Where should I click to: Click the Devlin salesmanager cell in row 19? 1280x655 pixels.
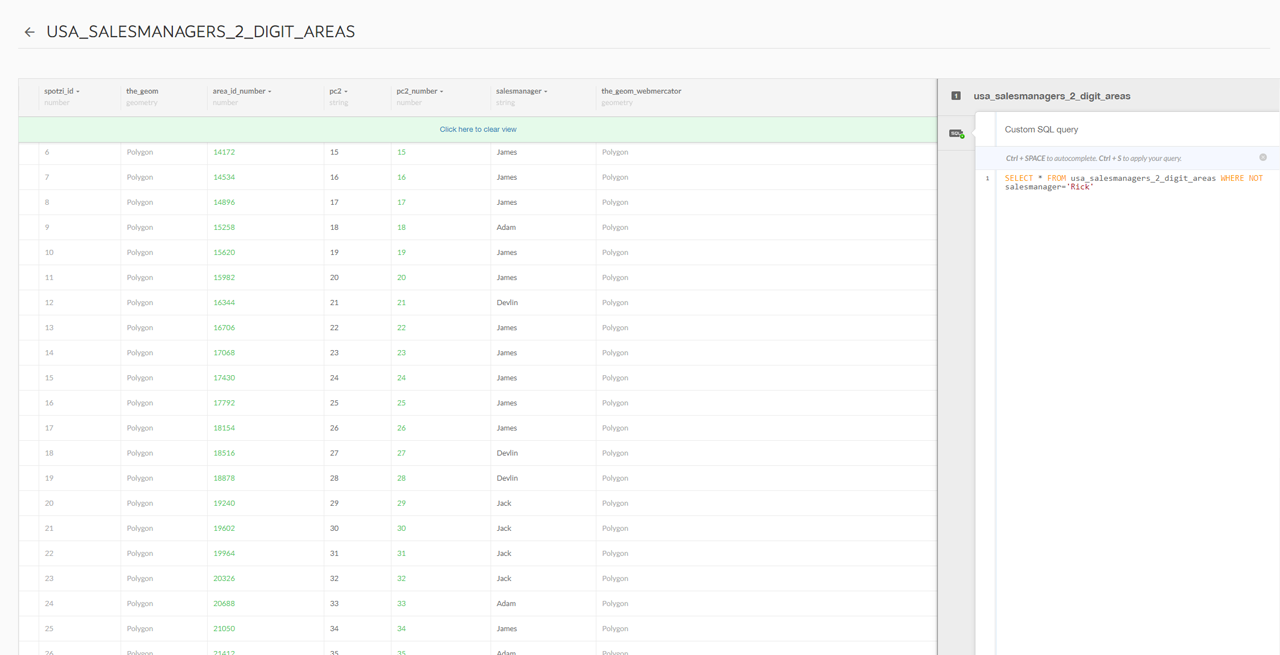[507, 478]
